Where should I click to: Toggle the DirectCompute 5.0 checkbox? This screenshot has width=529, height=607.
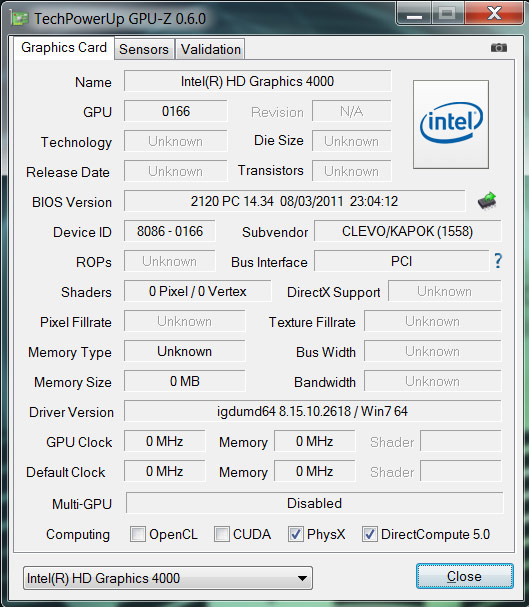click(370, 534)
